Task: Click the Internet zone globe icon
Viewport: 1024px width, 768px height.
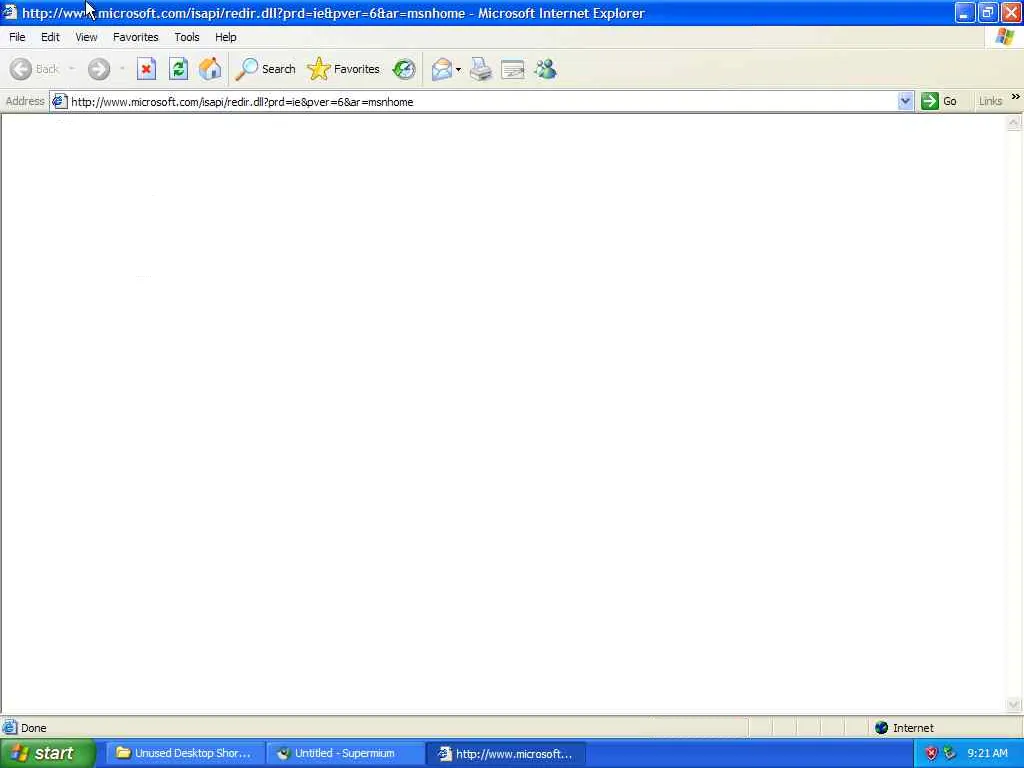Action: tap(881, 728)
